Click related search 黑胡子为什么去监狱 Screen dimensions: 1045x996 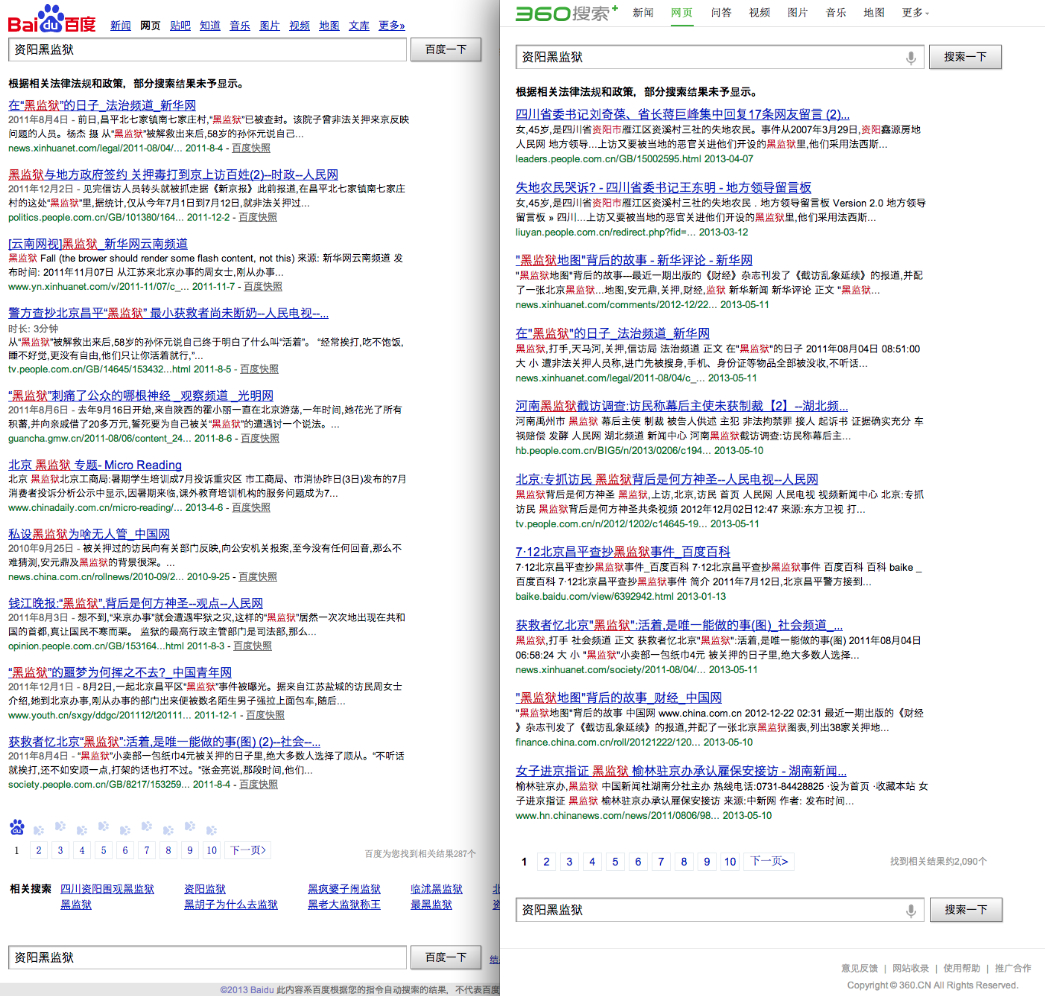click(231, 905)
